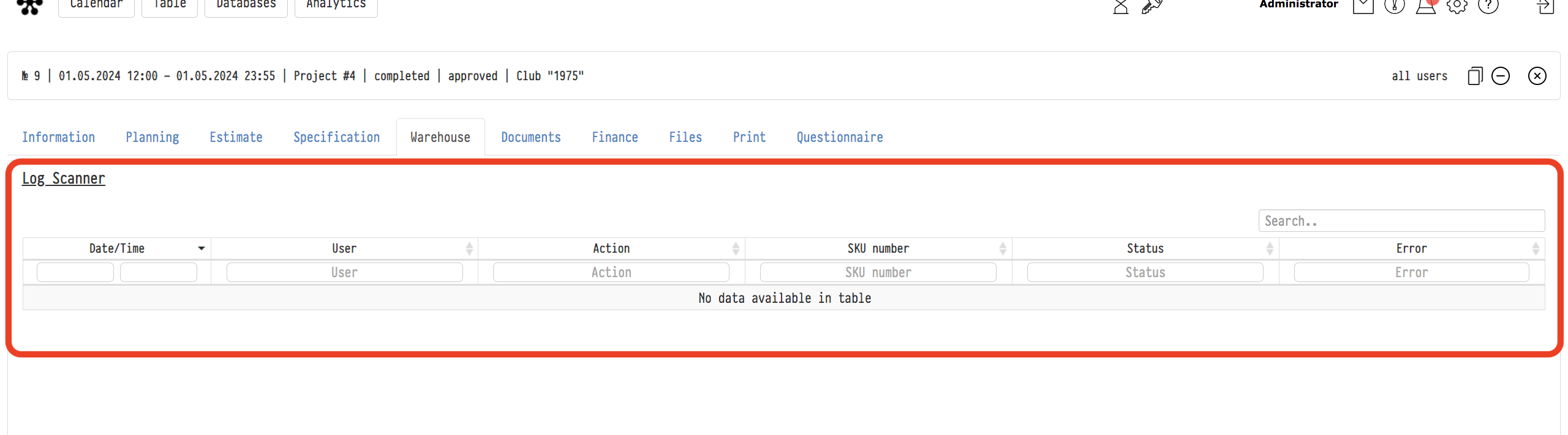Click the Analytics button in top navigation

tap(336, 5)
